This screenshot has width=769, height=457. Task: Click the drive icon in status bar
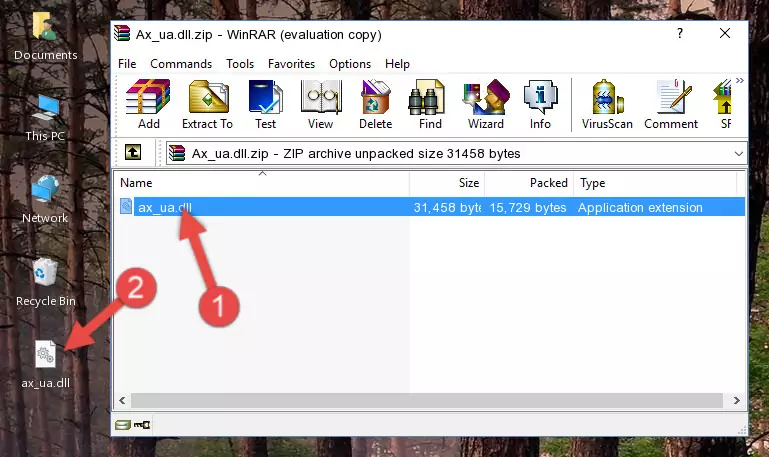pos(123,425)
